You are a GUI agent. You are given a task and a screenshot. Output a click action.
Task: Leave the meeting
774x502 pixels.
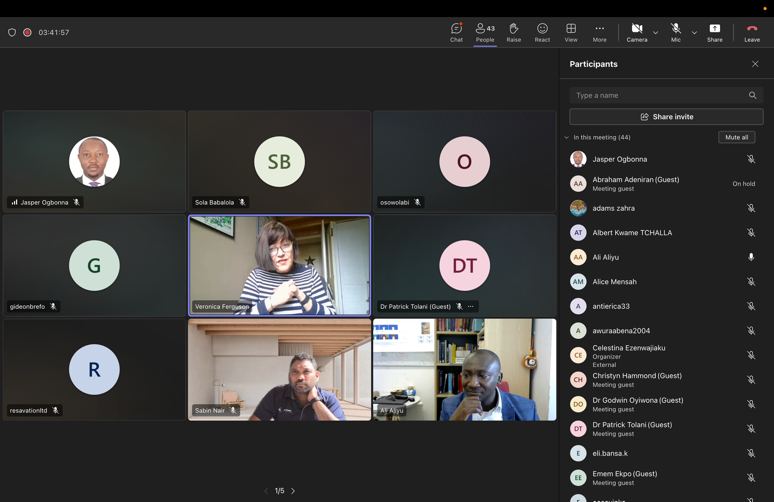coord(752,33)
